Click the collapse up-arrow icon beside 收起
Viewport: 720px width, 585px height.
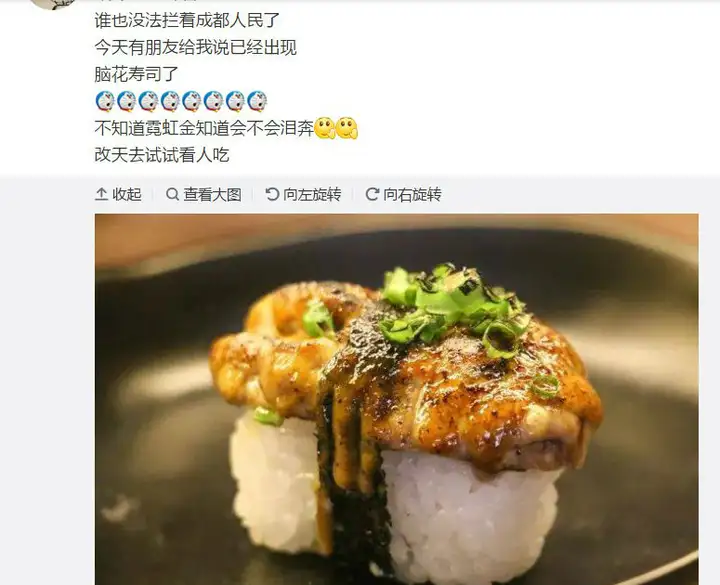pyautogui.click(x=101, y=194)
